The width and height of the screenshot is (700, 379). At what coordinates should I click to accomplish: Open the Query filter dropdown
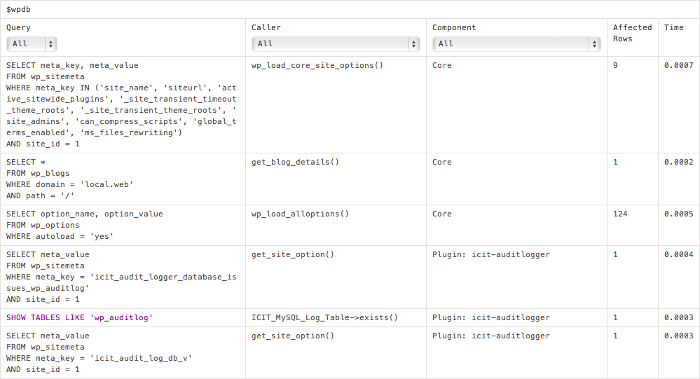click(x=32, y=44)
